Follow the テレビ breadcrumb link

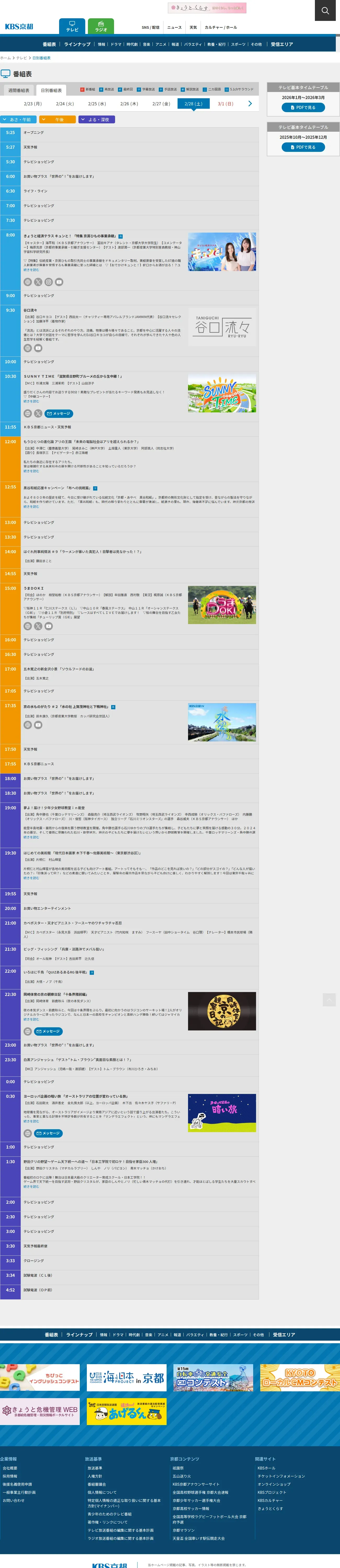pyautogui.click(x=21, y=58)
